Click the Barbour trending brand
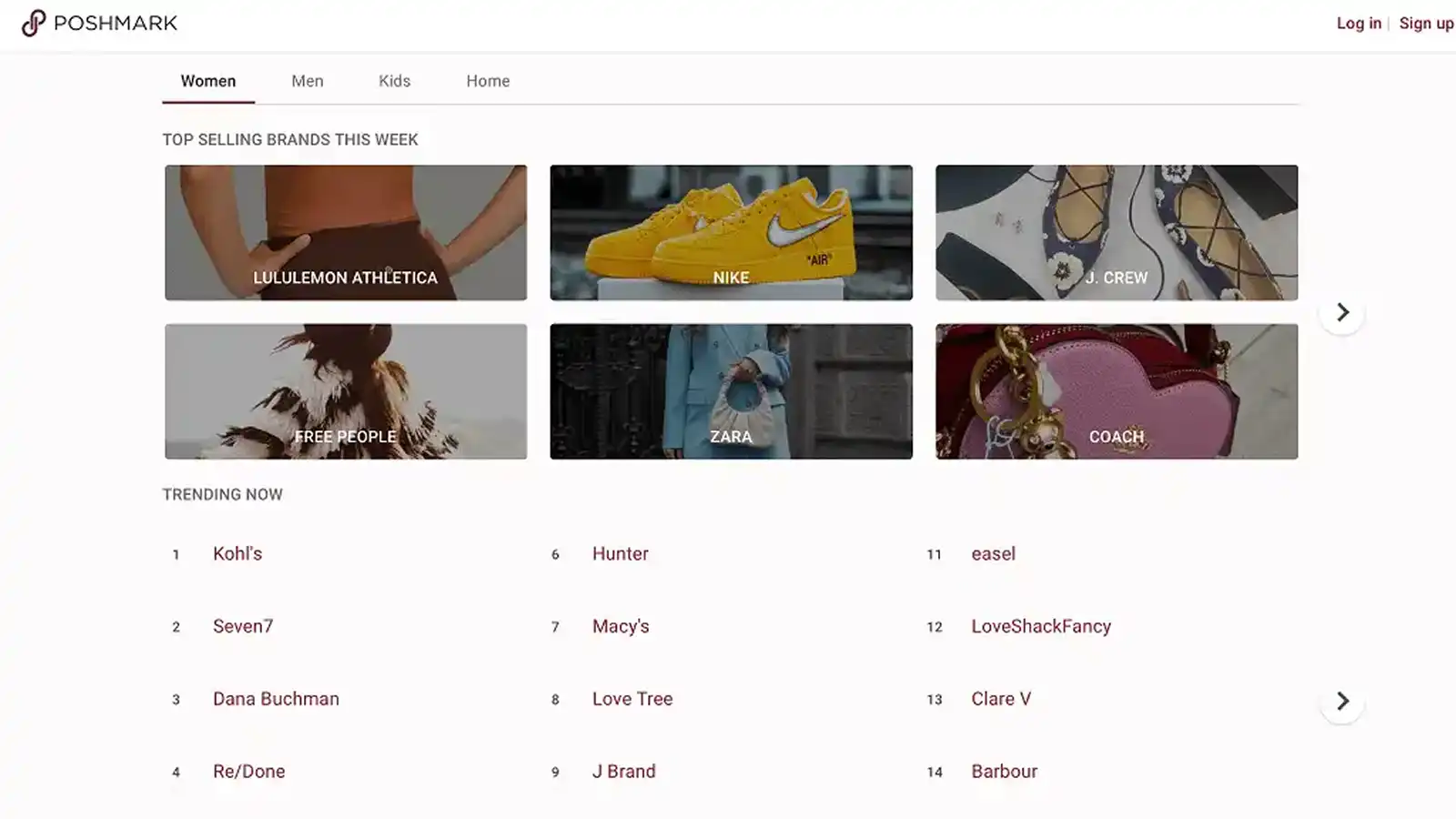 pyautogui.click(x=1004, y=771)
